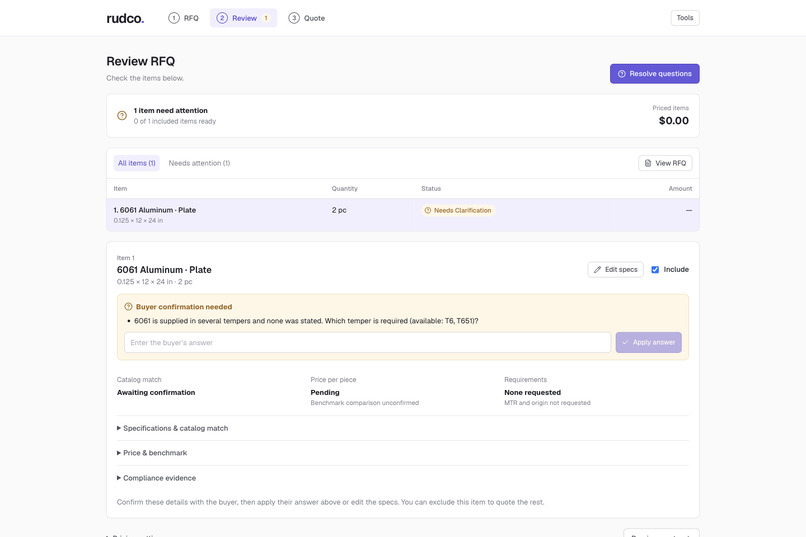
Task: Click the Edit specs button
Action: [x=615, y=270]
